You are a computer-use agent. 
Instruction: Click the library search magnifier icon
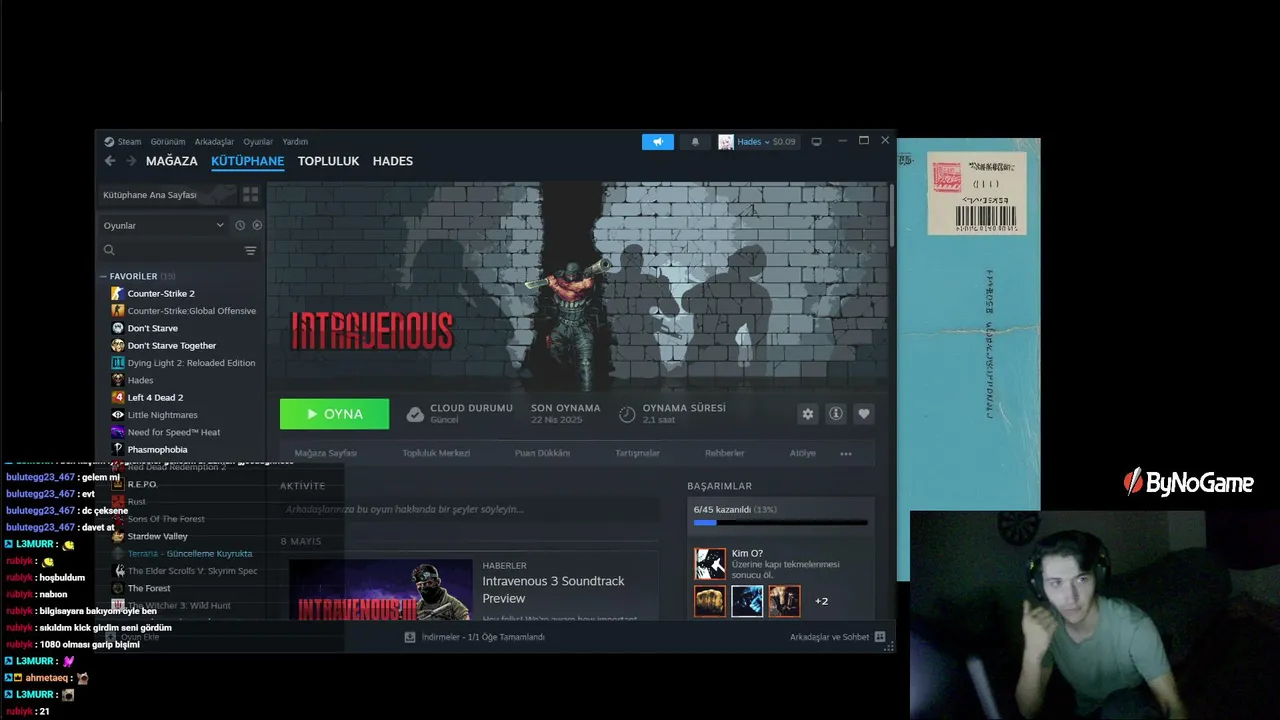pos(109,250)
